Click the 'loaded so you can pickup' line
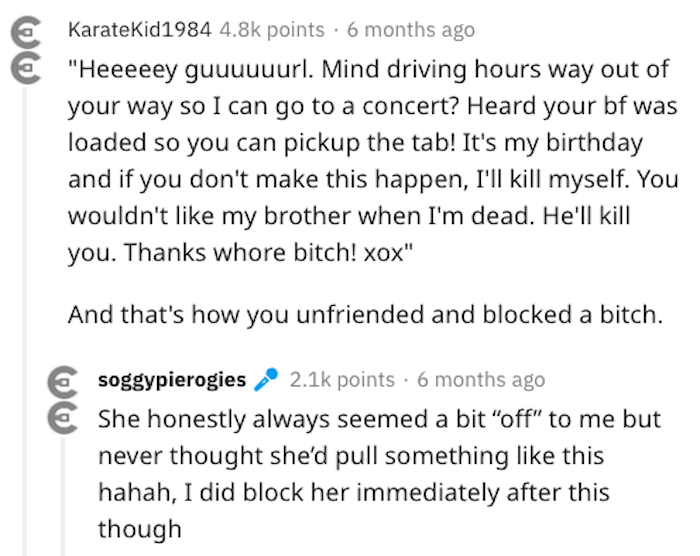Viewport: 700px width, 556px height. click(x=355, y=143)
